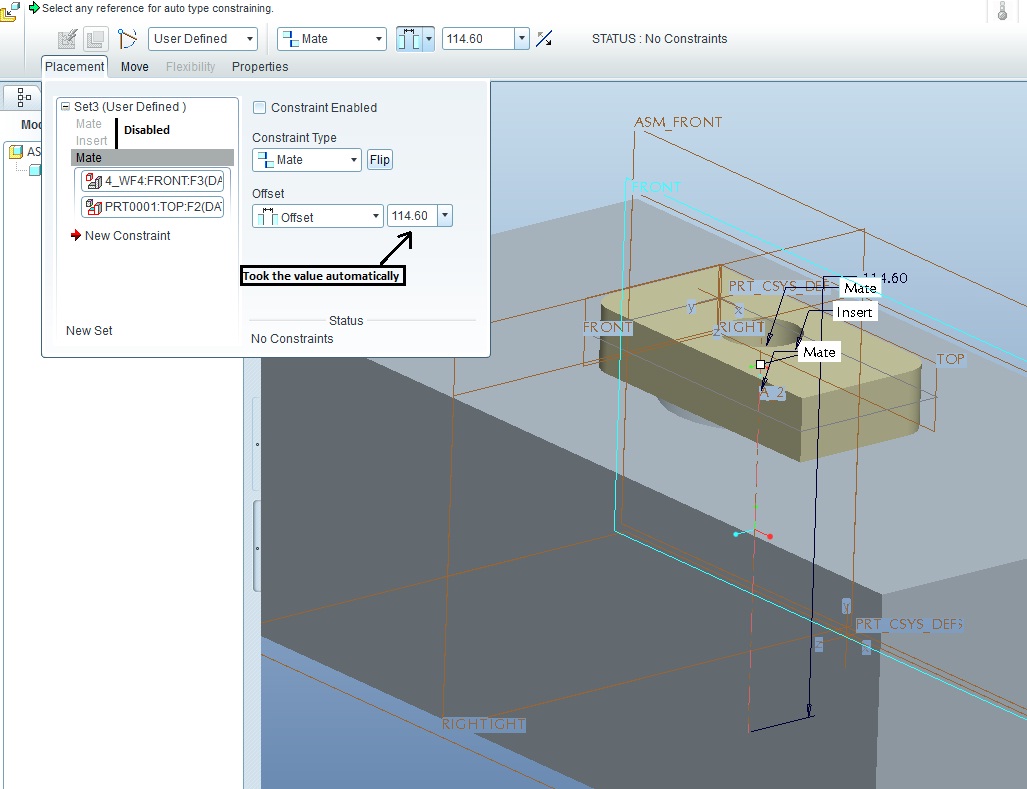
Task: Expand the Offset type dropdown in panel
Action: 318,217
